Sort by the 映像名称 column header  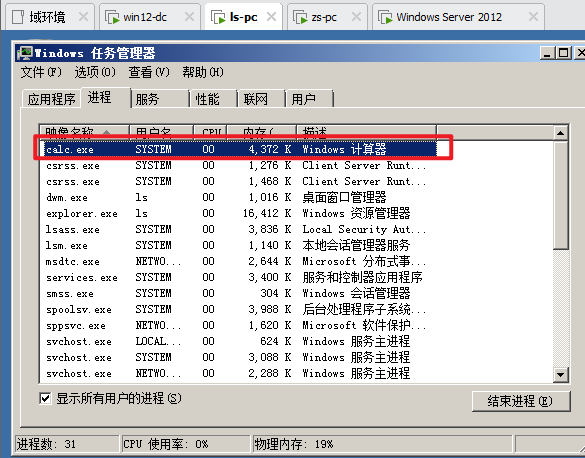(x=84, y=132)
